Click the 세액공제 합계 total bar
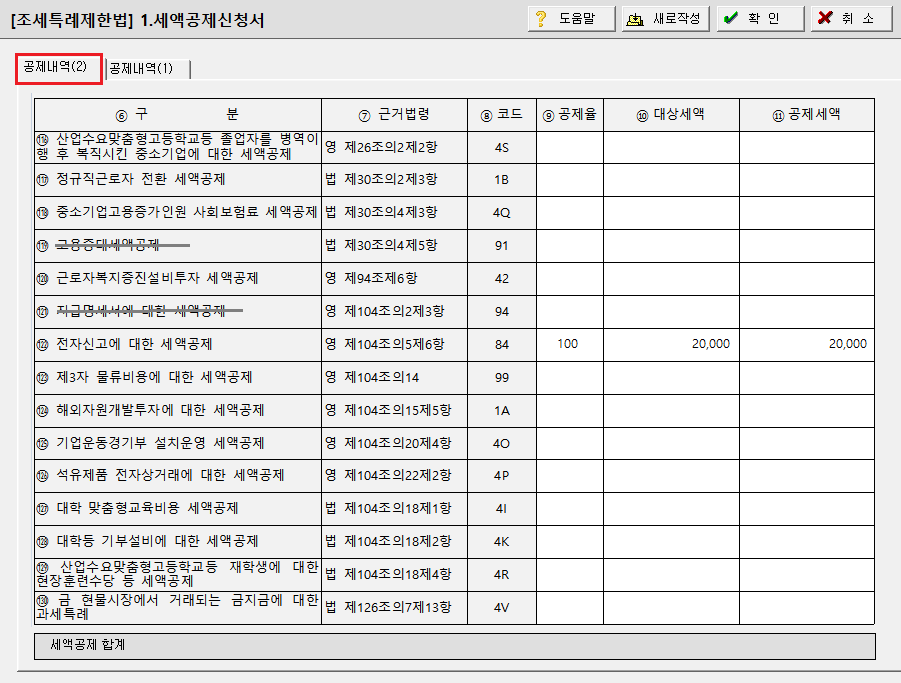Screen dimensions: 901x683 455,646
